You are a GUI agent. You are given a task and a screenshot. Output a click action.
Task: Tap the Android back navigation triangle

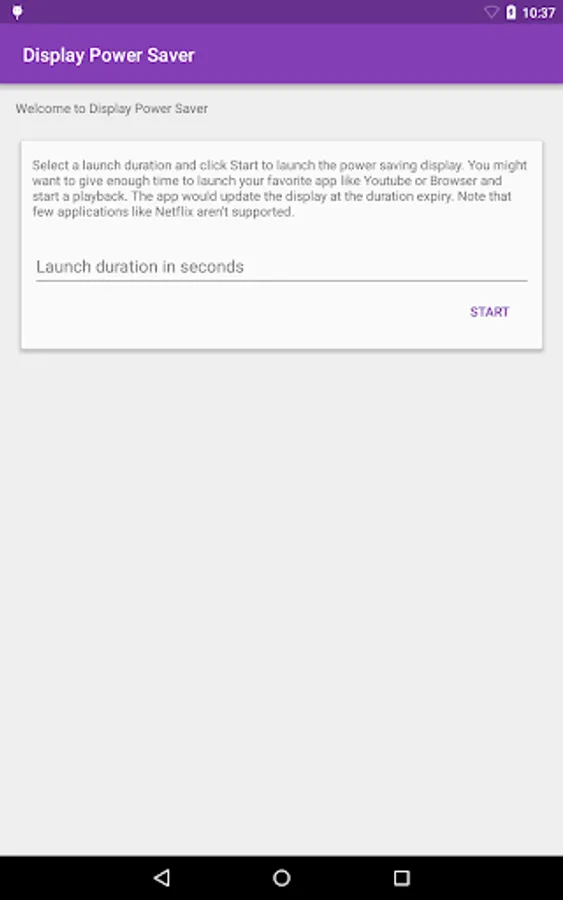(162, 877)
